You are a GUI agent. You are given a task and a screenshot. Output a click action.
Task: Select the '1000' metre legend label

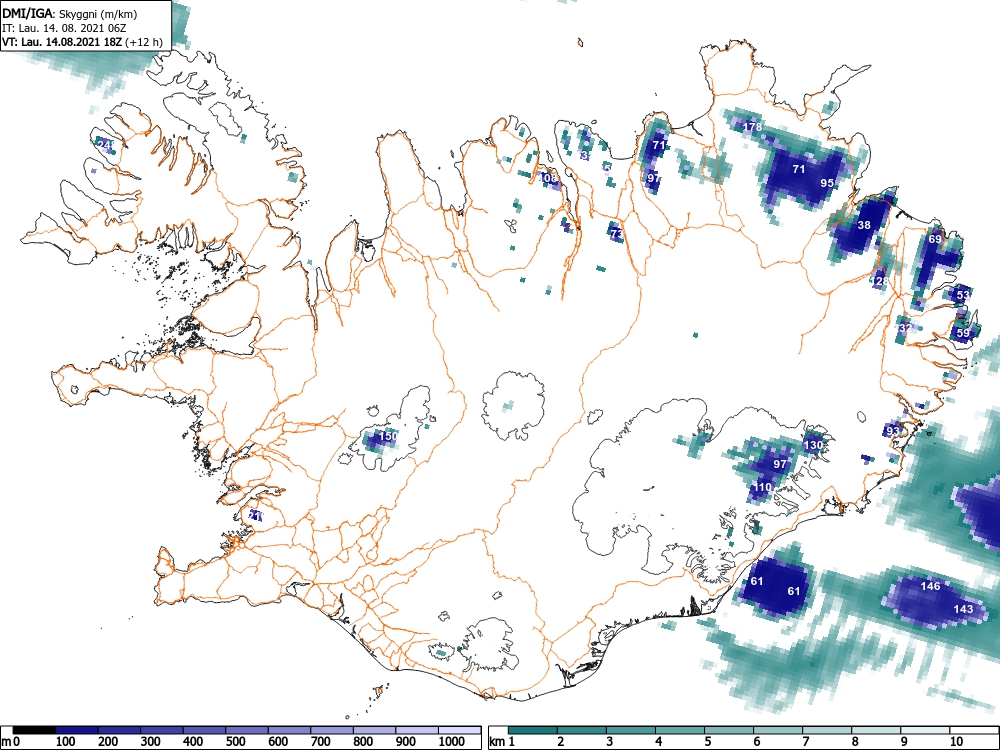[452, 742]
